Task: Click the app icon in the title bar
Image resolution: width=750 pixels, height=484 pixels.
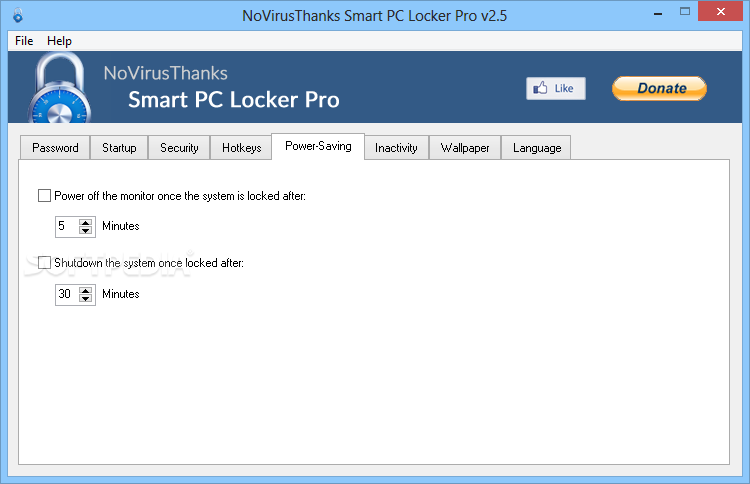Action: pyautogui.click(x=18, y=15)
